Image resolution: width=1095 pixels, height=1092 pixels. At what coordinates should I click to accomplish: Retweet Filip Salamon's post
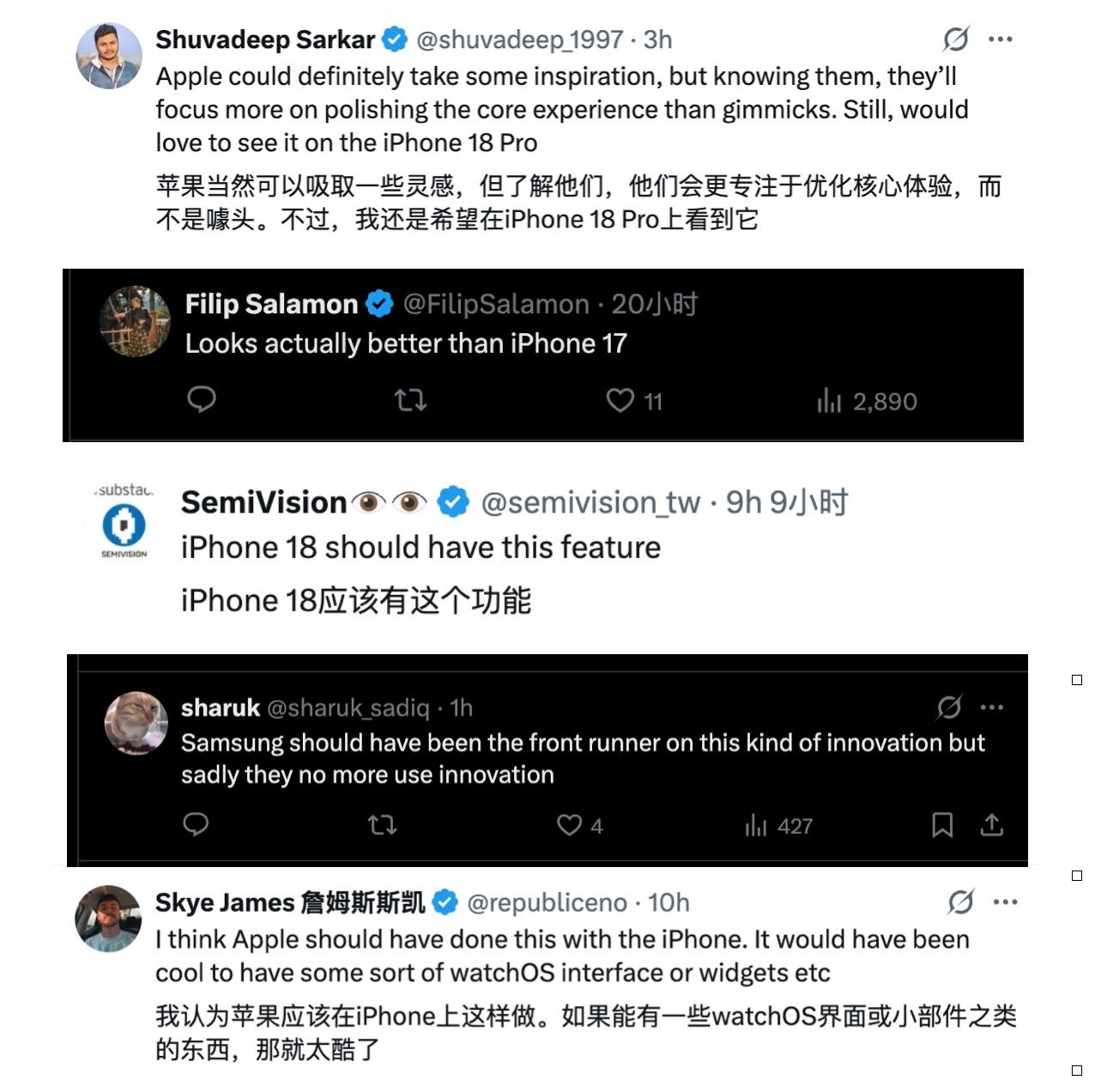410,400
